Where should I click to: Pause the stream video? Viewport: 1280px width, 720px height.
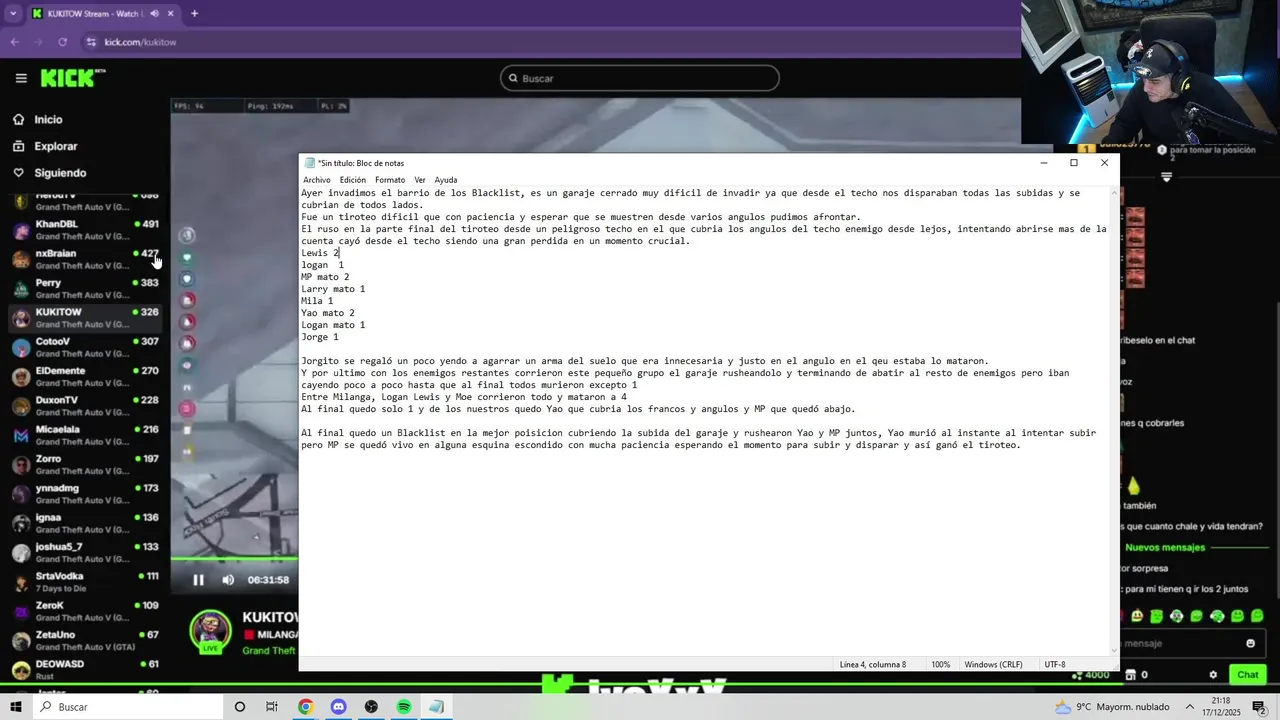[x=198, y=580]
